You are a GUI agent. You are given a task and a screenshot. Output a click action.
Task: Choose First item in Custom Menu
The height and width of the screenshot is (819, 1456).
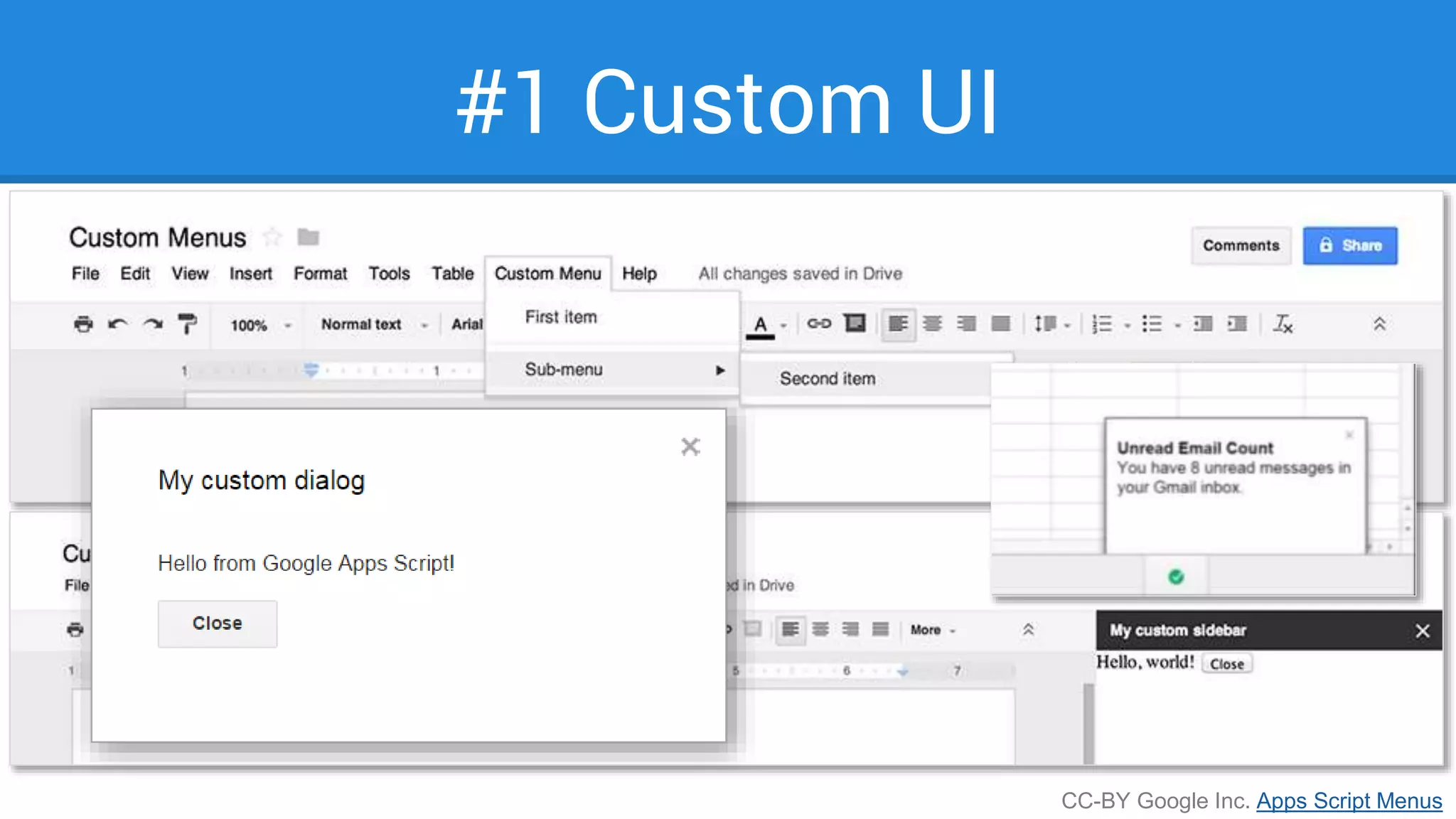coord(611,317)
